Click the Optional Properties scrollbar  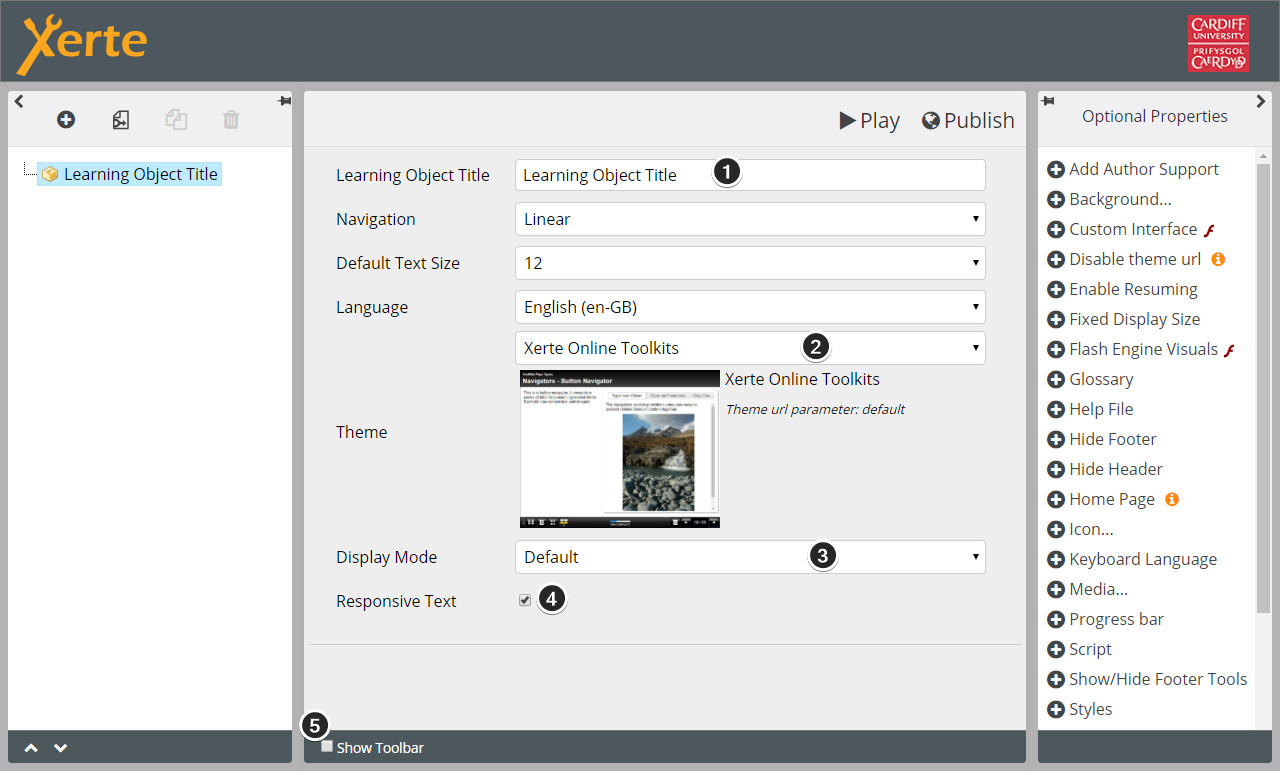(1264, 386)
